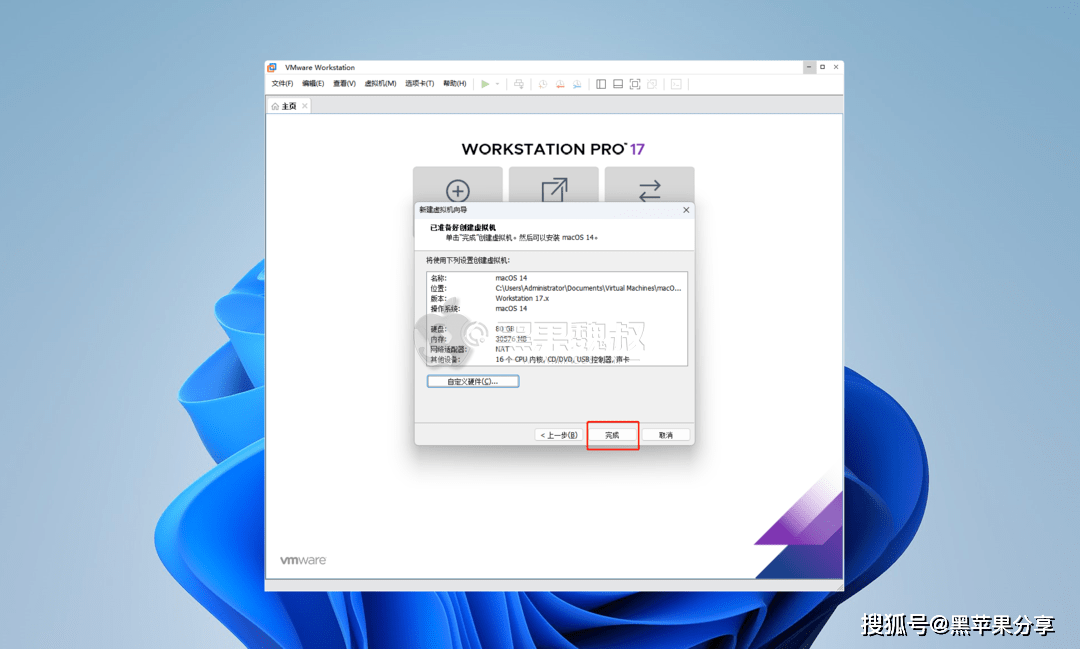Screen dimensions: 1080x649
Task: Open the snapshot manager toolbar icon
Action: click(x=577, y=84)
